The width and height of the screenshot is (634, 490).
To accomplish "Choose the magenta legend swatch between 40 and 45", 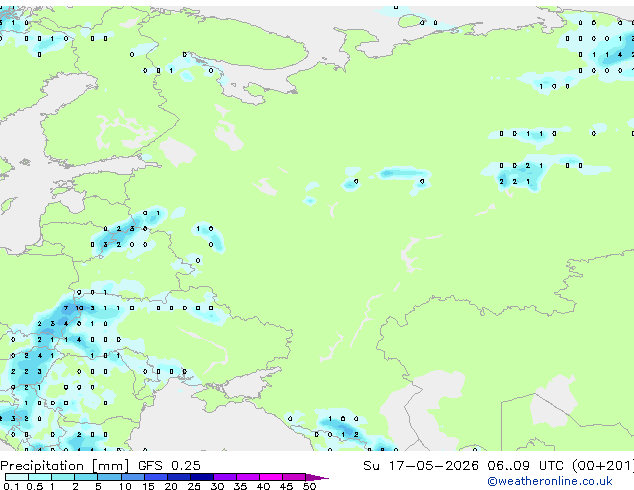I will pos(271,477).
